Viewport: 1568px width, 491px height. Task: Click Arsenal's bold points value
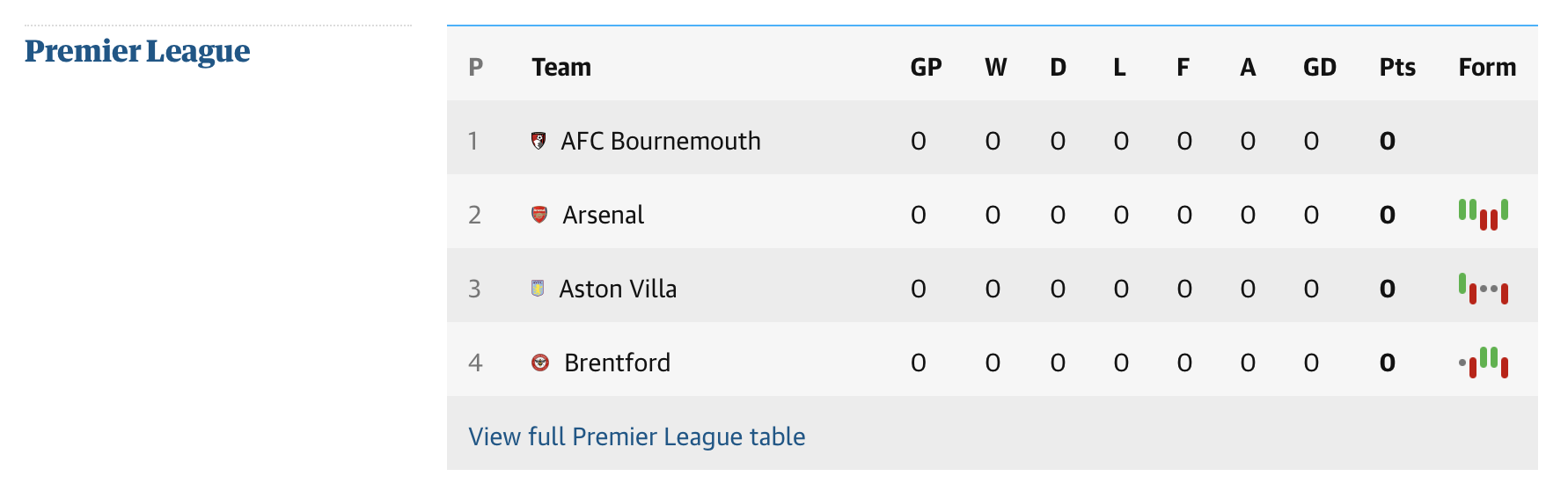tap(1388, 215)
